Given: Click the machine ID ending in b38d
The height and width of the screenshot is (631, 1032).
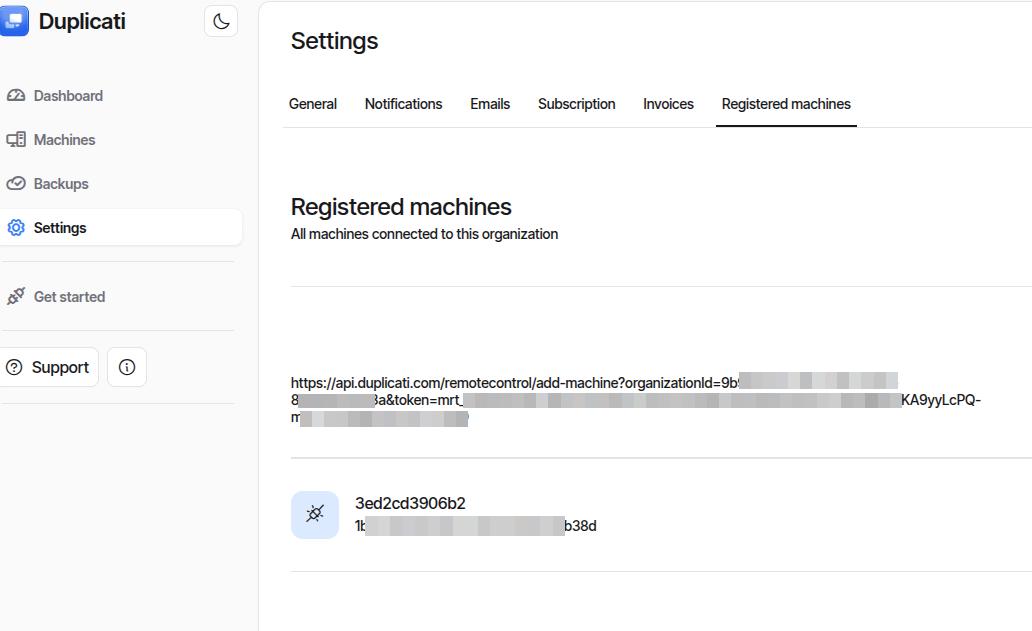Looking at the screenshot, I should tap(476, 526).
